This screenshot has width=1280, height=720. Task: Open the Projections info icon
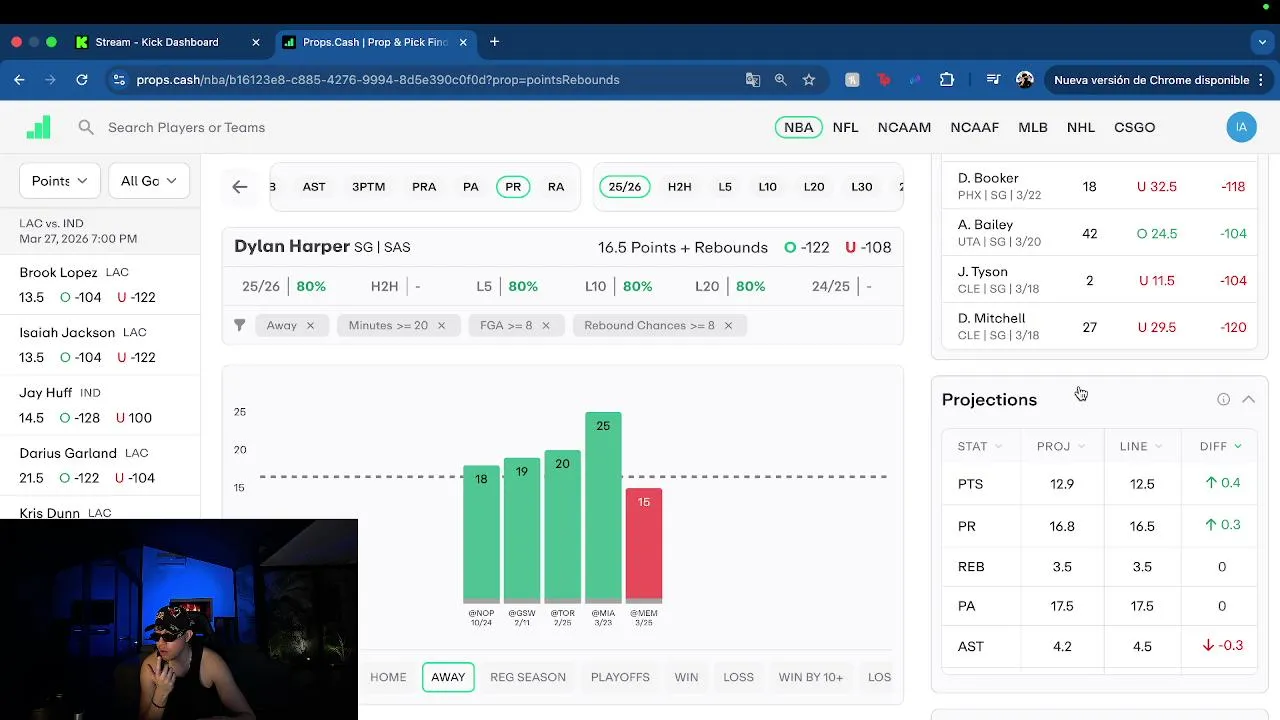pyautogui.click(x=1223, y=399)
